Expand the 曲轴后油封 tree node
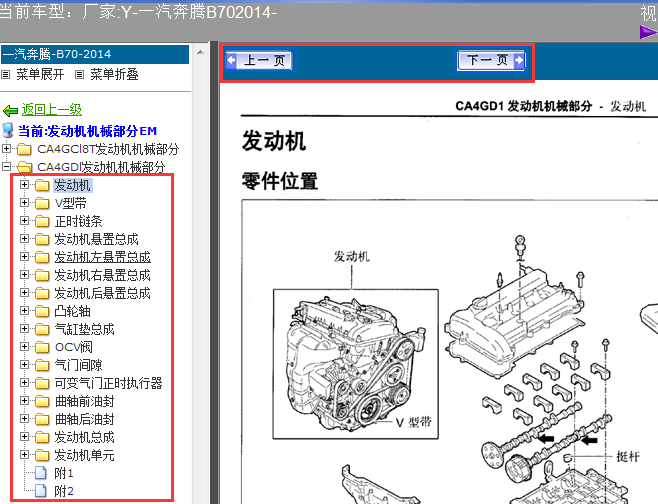This screenshot has width=658, height=504. 24,419
